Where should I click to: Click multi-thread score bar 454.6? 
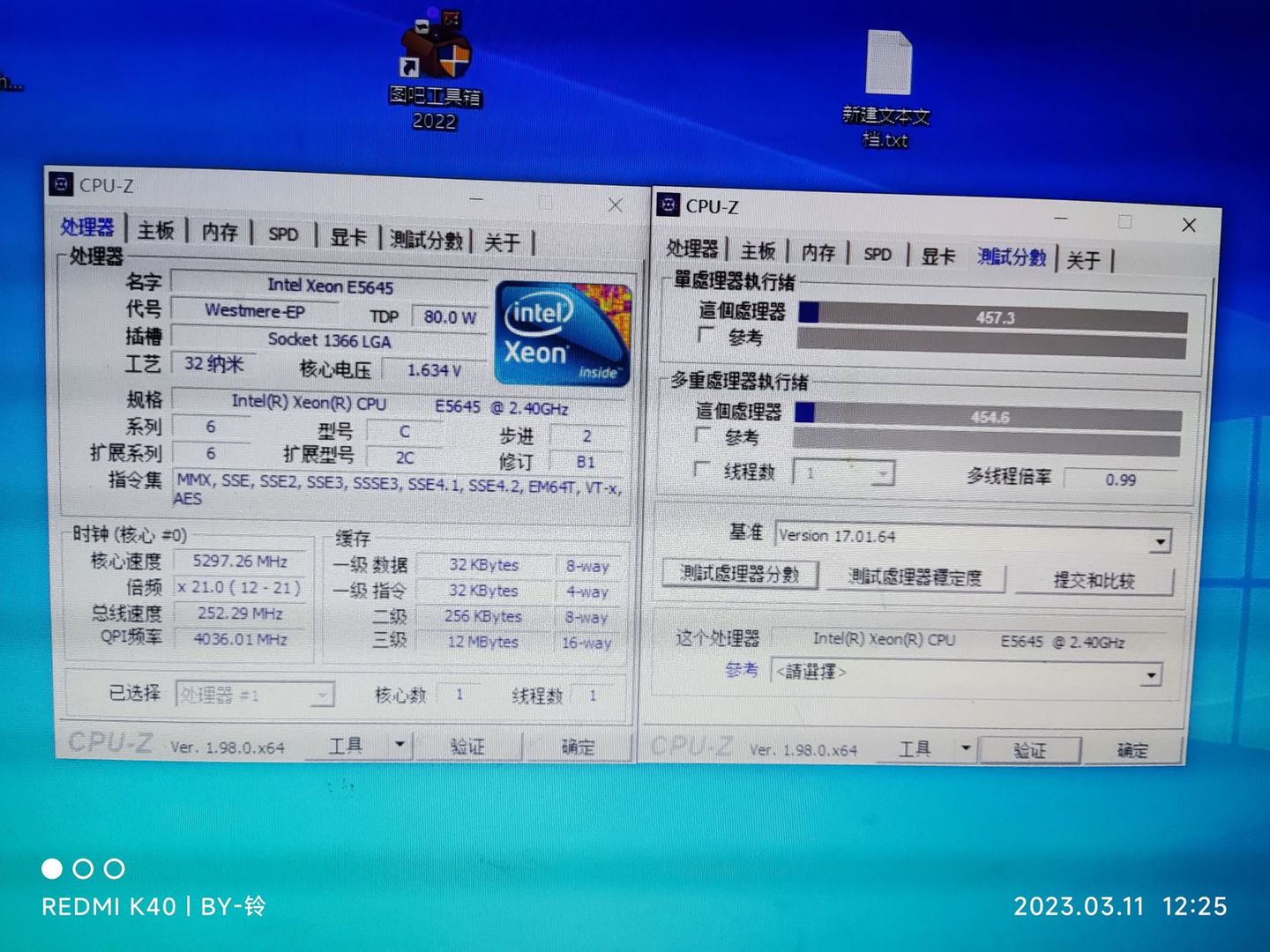(x=988, y=416)
